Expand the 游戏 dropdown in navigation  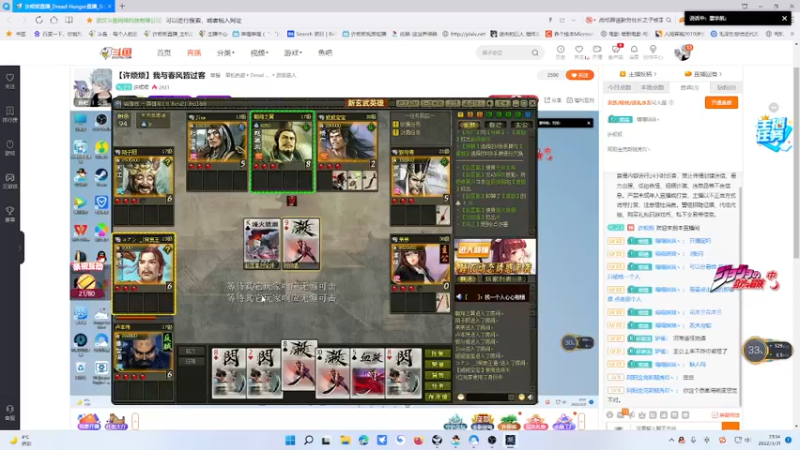click(x=293, y=53)
